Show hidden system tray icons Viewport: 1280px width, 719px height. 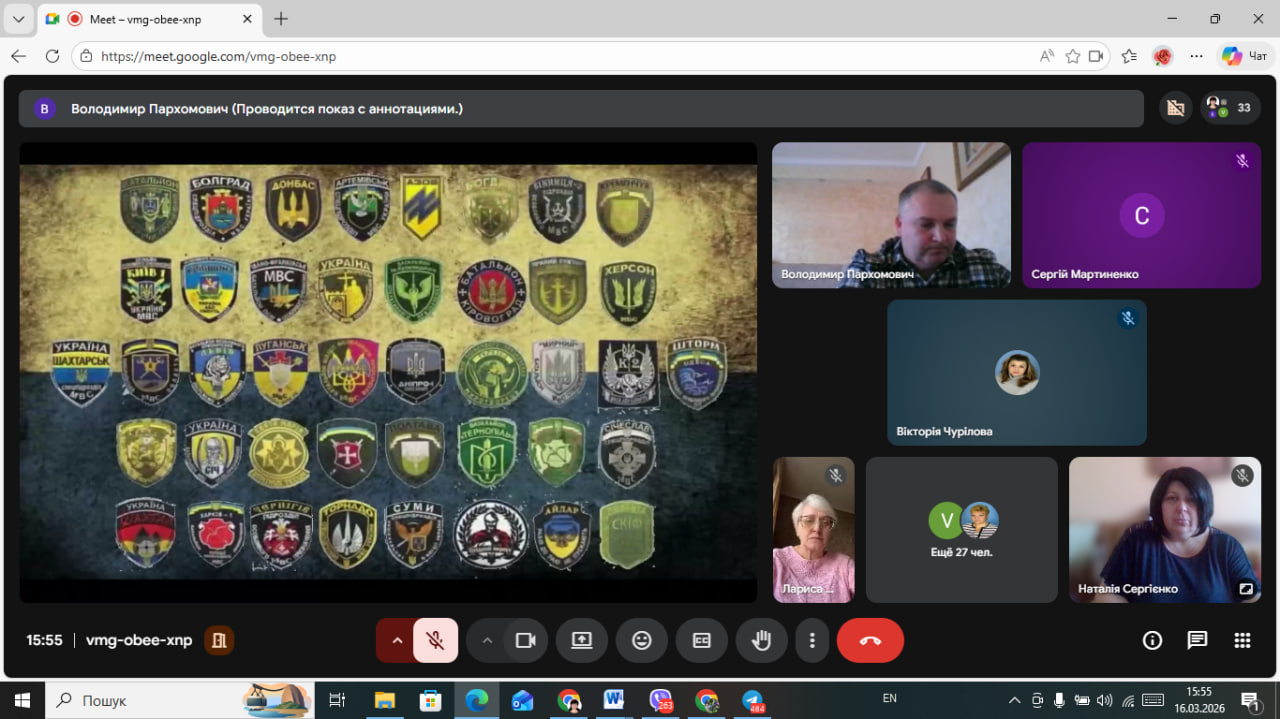[1014, 700]
